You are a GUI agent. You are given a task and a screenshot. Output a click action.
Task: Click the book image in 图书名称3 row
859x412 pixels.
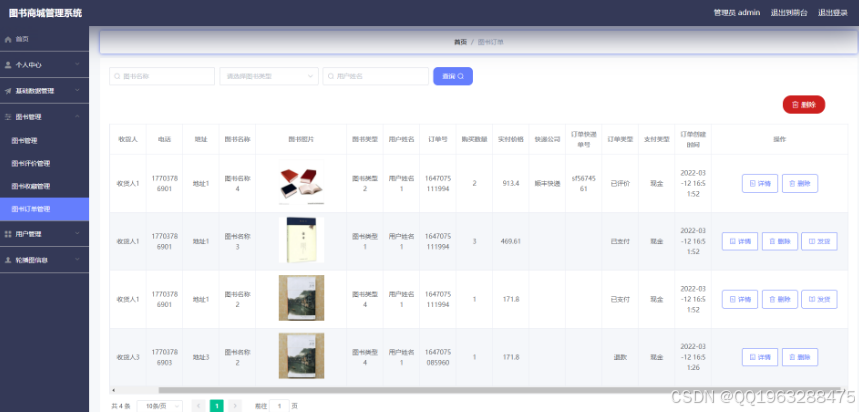pyautogui.click(x=301, y=240)
